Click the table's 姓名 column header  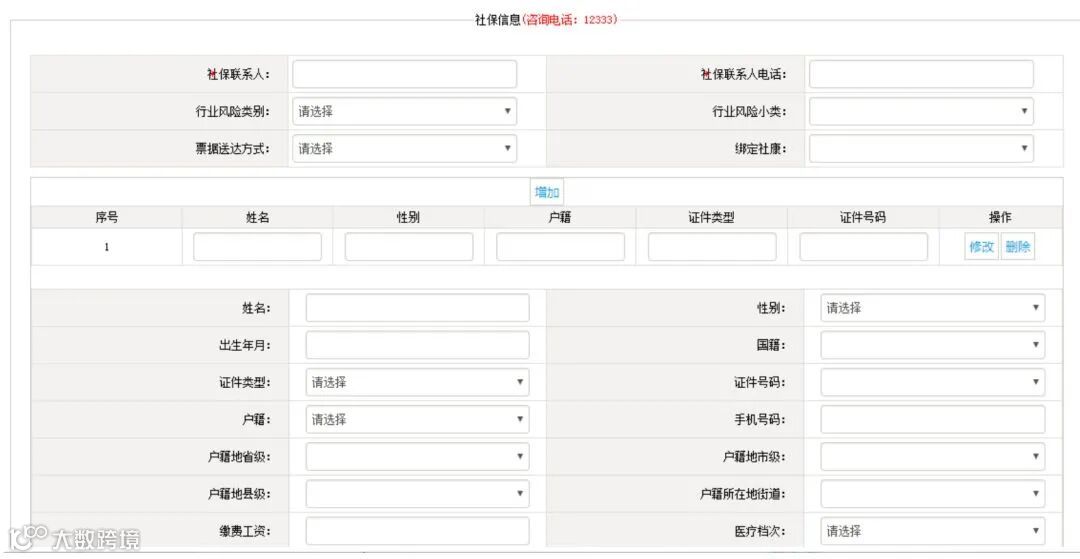click(x=258, y=218)
